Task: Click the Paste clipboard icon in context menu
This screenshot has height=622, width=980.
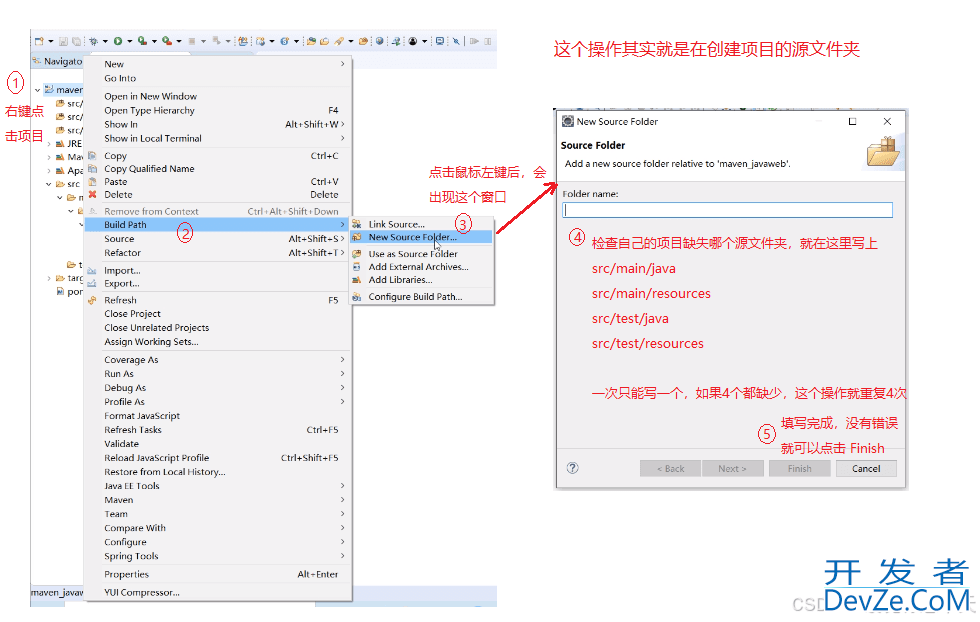Action: [92, 181]
